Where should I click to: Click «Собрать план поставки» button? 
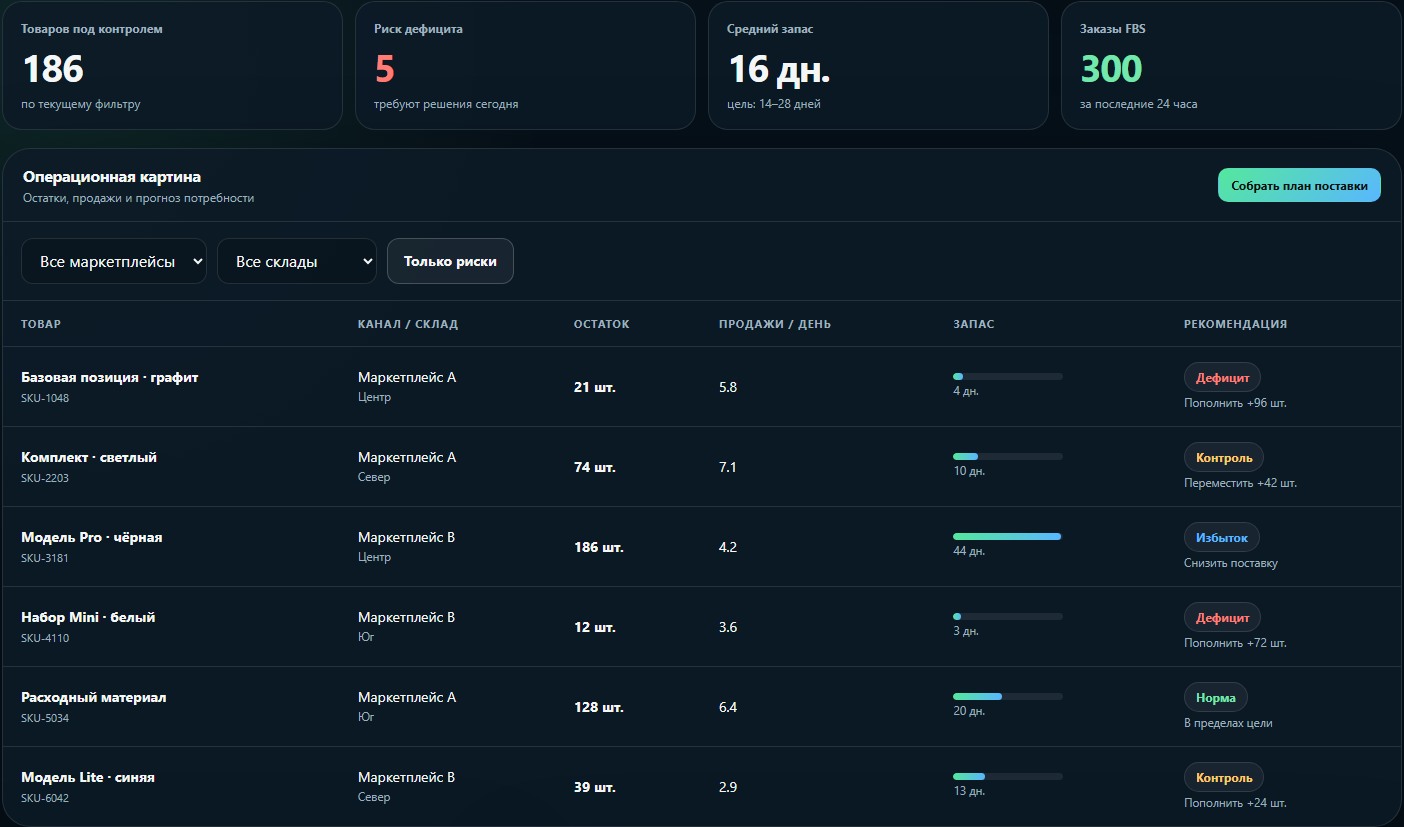click(x=1299, y=185)
